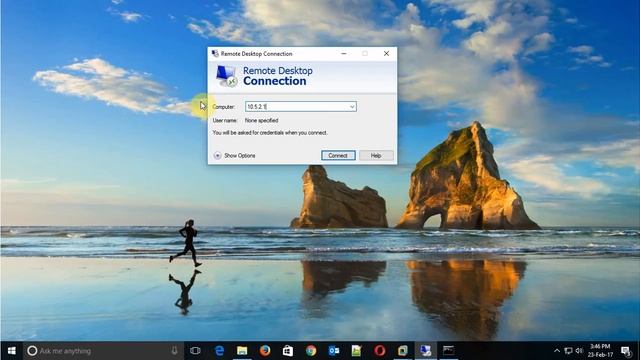The height and width of the screenshot is (360, 640).
Task: Open Outlook from taskbar
Action: pyautogui.click(x=334, y=351)
